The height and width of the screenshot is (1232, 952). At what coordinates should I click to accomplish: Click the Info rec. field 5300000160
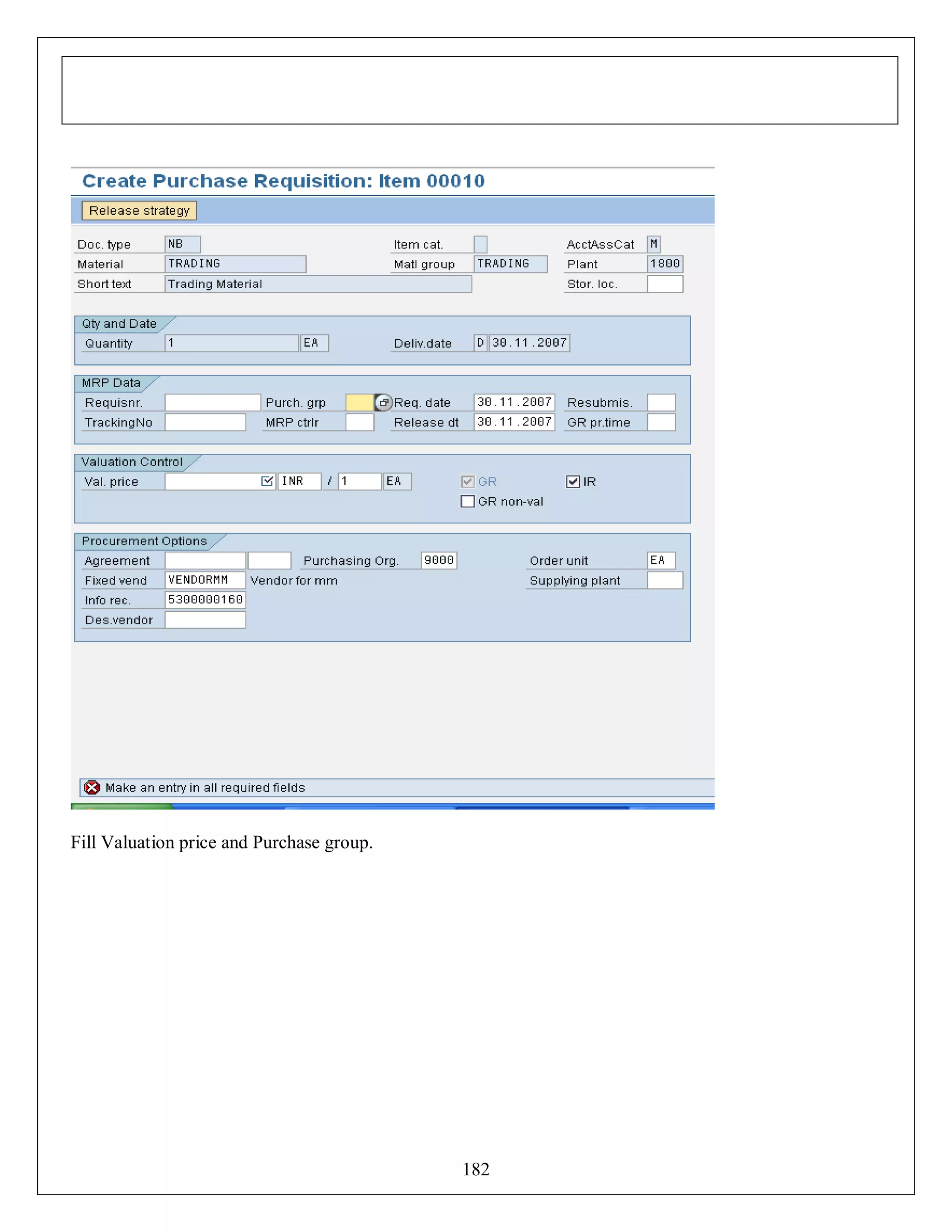click(x=205, y=600)
